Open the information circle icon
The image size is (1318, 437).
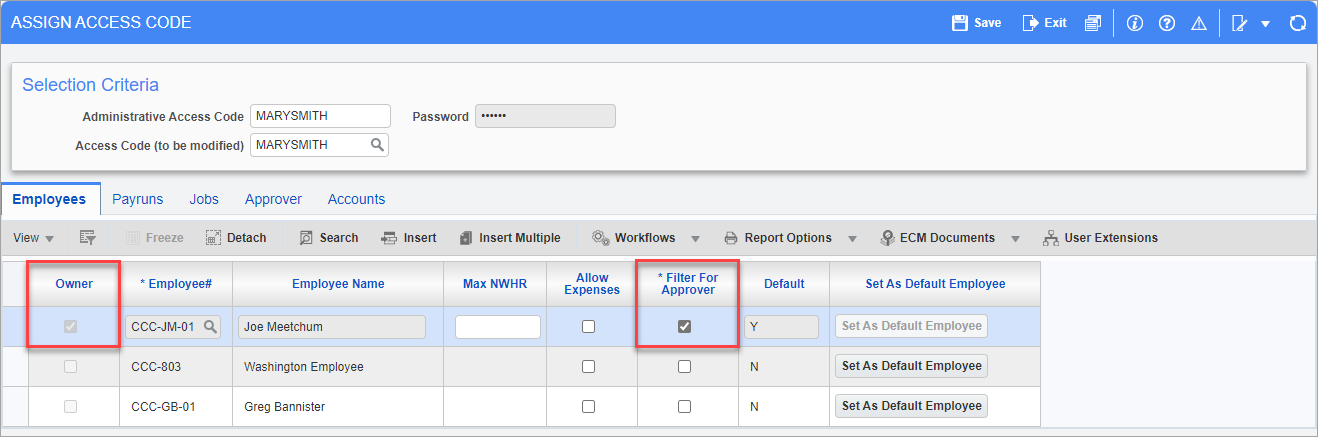[x=1134, y=23]
